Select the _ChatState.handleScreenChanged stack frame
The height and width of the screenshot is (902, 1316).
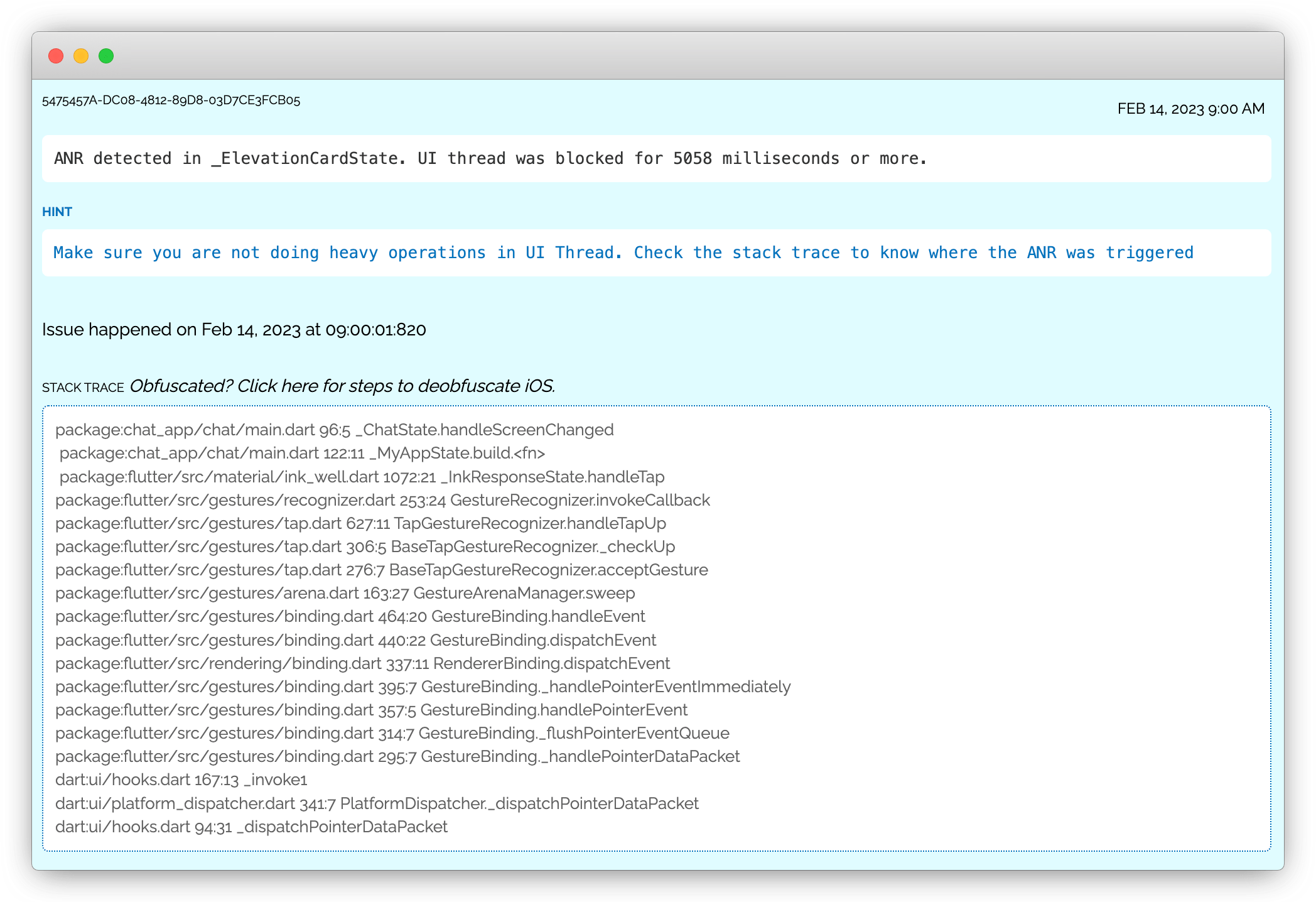334,430
